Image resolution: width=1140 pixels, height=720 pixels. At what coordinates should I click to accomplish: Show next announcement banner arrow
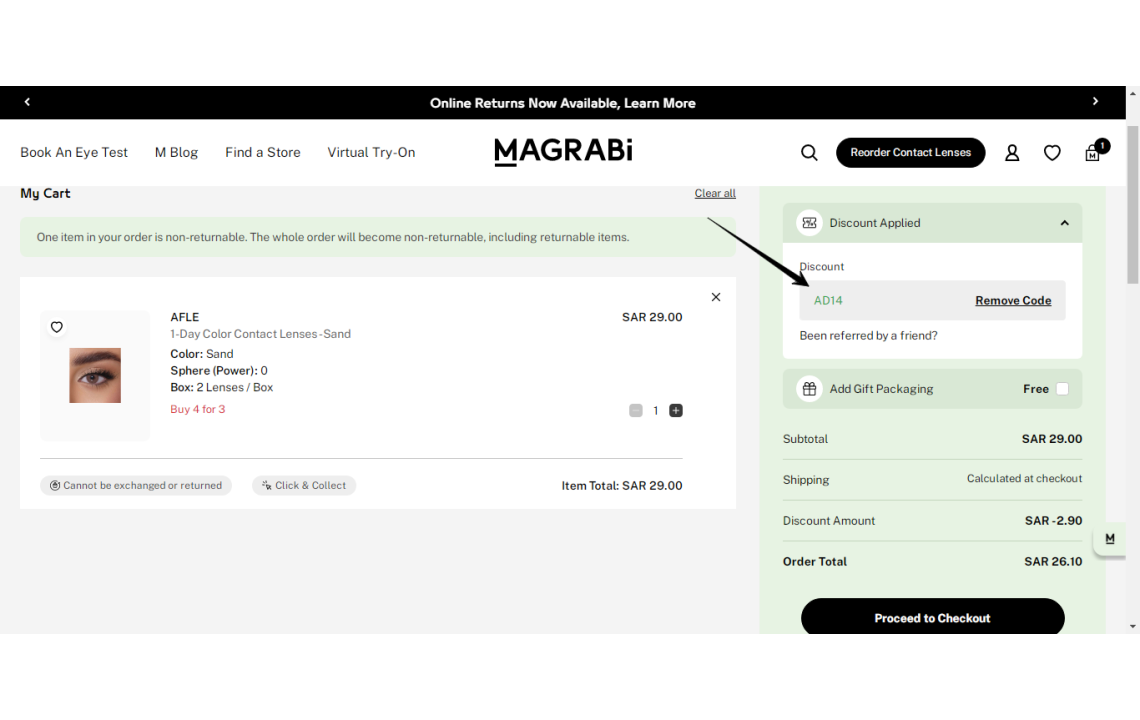1095,102
